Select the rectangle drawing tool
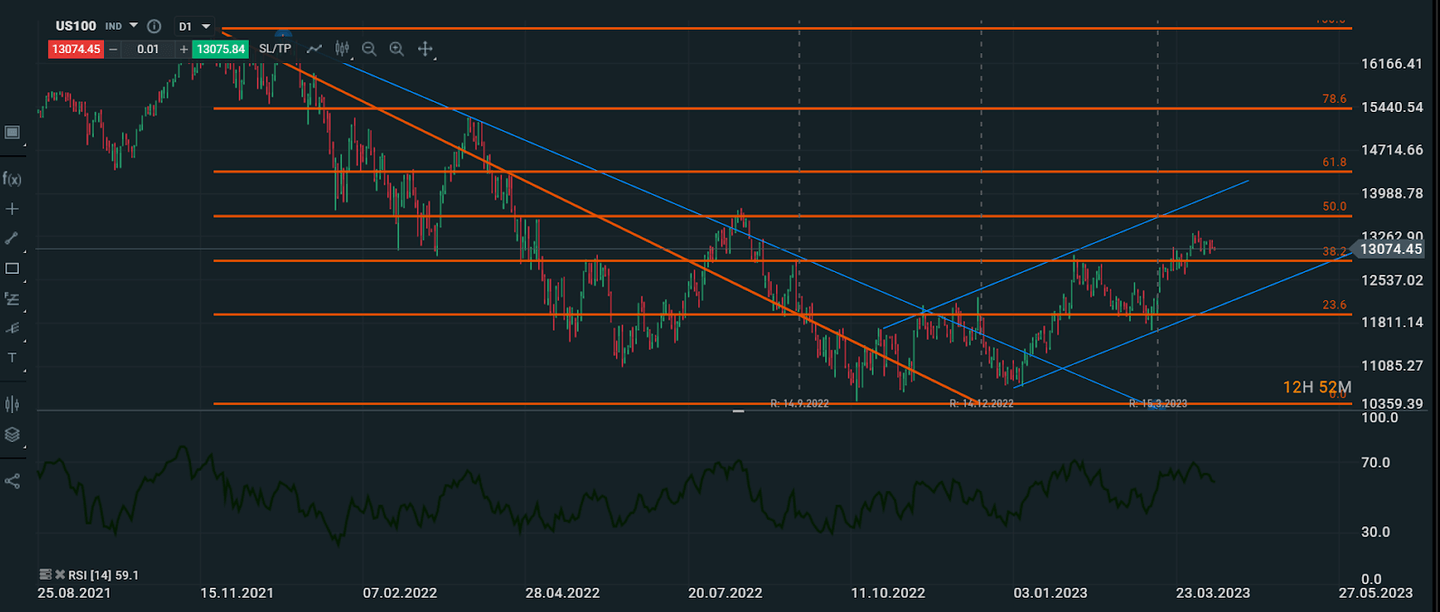Image resolution: width=1440 pixels, height=612 pixels. [12, 268]
